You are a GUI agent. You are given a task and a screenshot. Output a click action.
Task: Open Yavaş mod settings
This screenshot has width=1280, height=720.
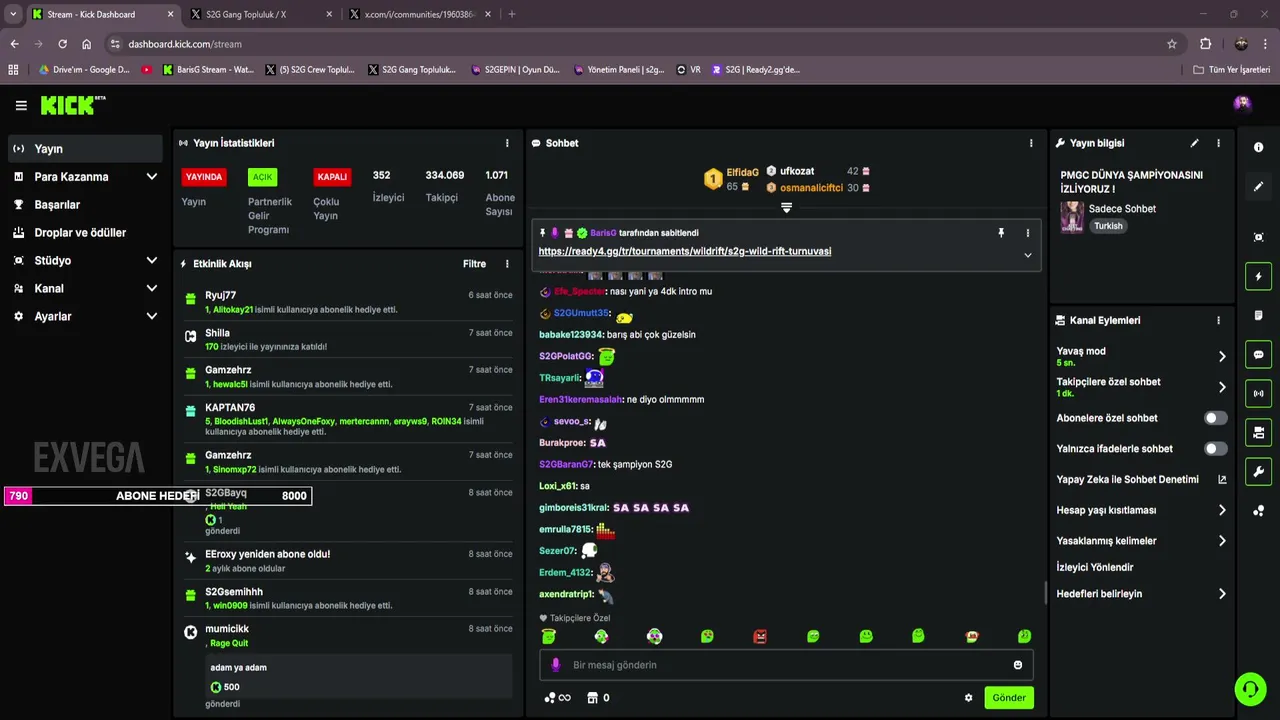click(x=1141, y=356)
